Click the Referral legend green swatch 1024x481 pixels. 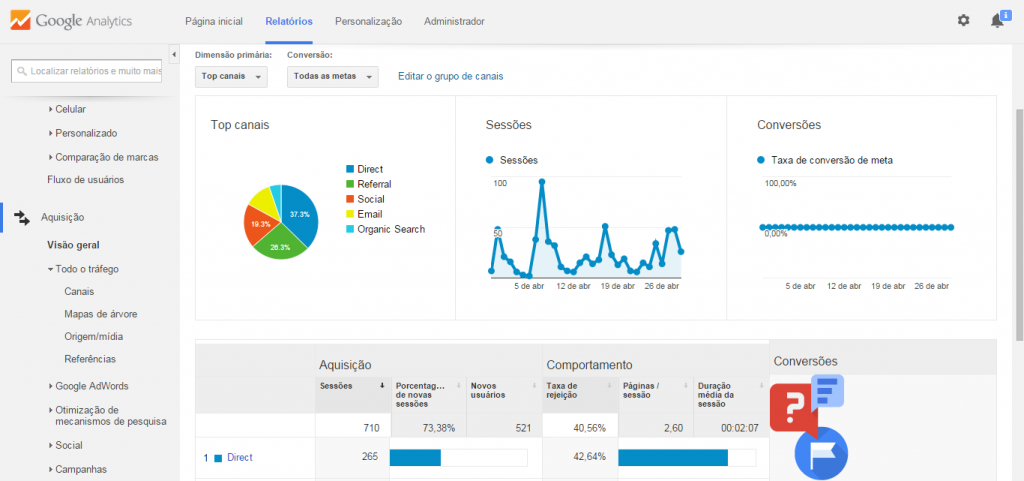(x=350, y=185)
